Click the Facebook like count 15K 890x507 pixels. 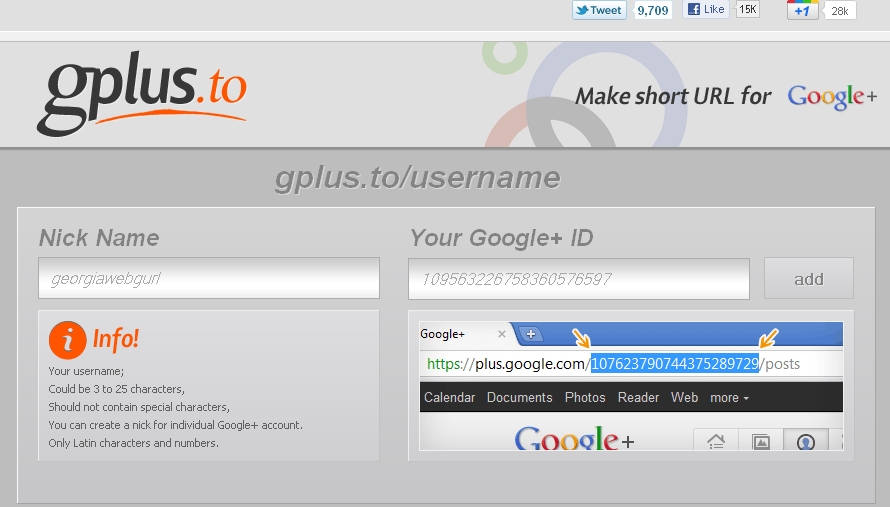pos(748,9)
